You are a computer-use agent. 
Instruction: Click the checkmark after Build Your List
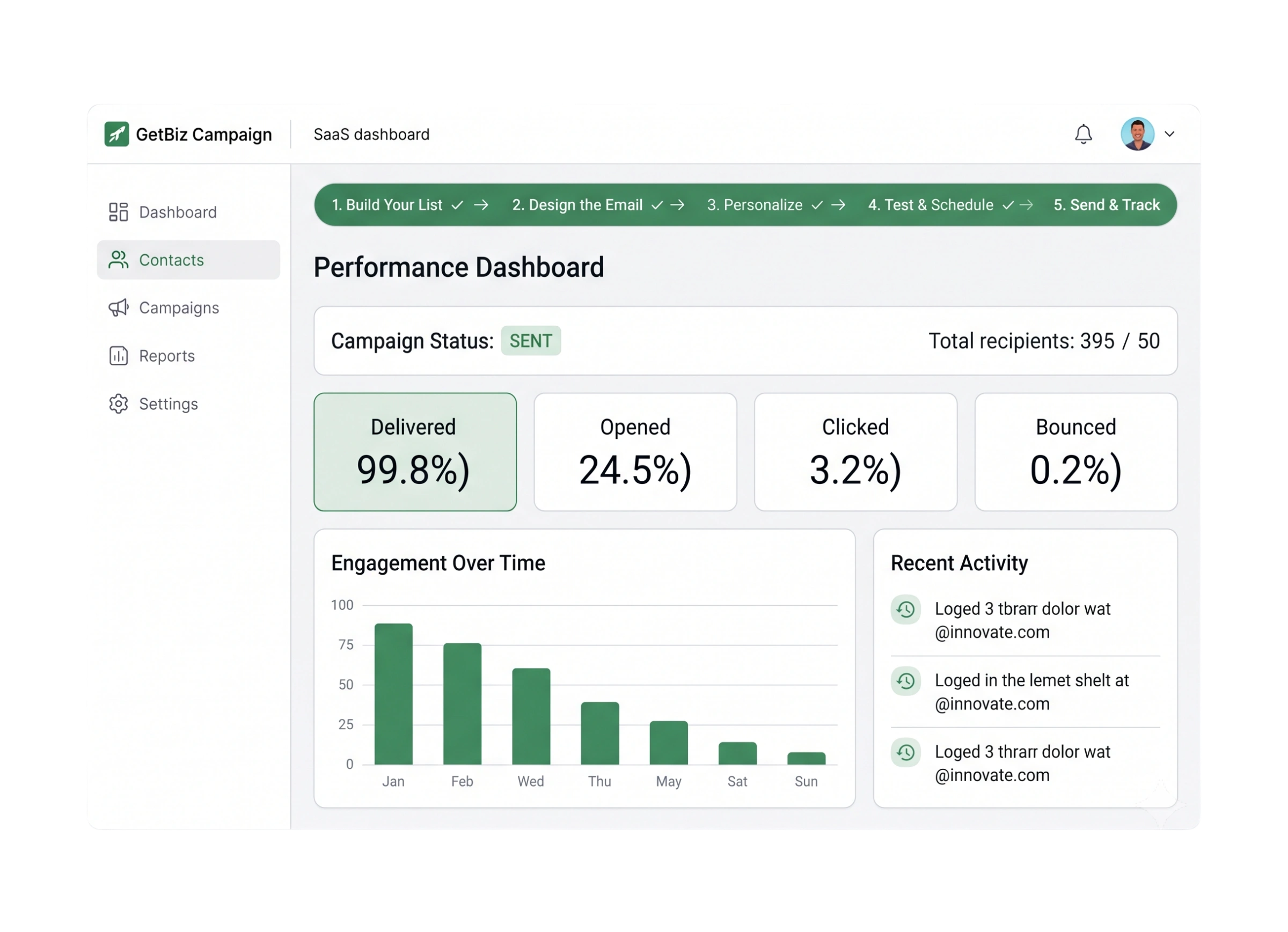(457, 205)
